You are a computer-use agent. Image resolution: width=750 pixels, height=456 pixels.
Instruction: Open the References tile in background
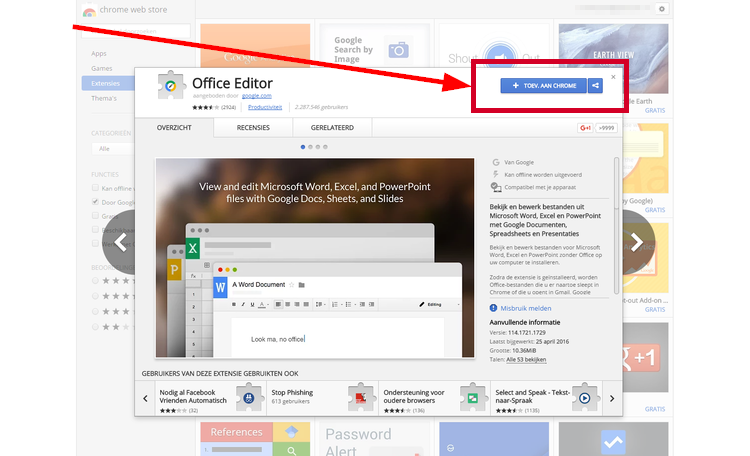tap(255, 439)
